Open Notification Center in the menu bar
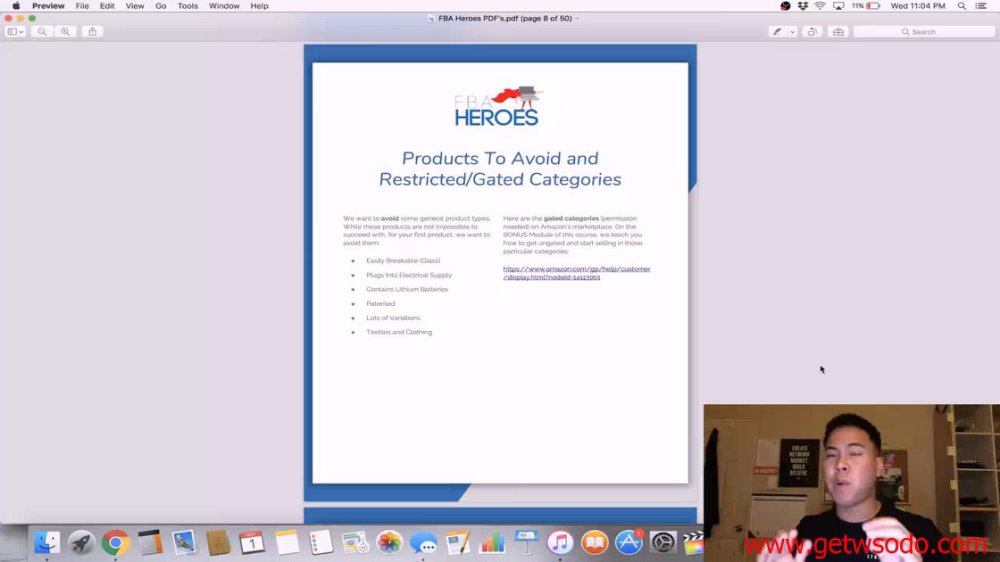This screenshot has width=1000, height=562. (981, 6)
